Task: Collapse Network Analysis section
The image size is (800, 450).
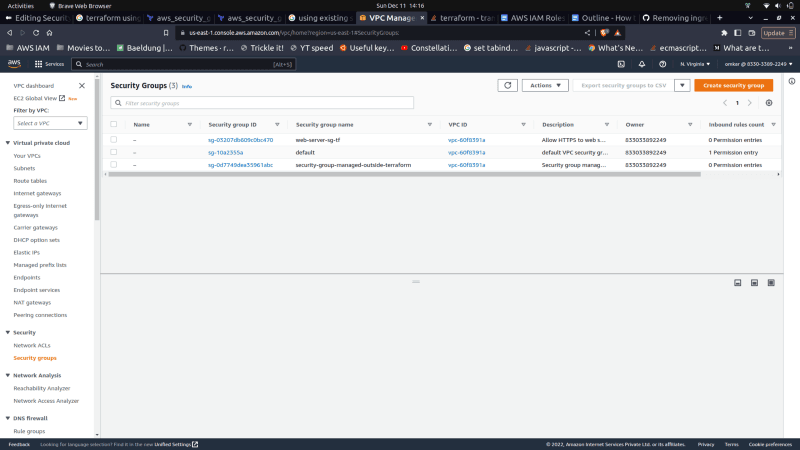Action: tap(8, 375)
